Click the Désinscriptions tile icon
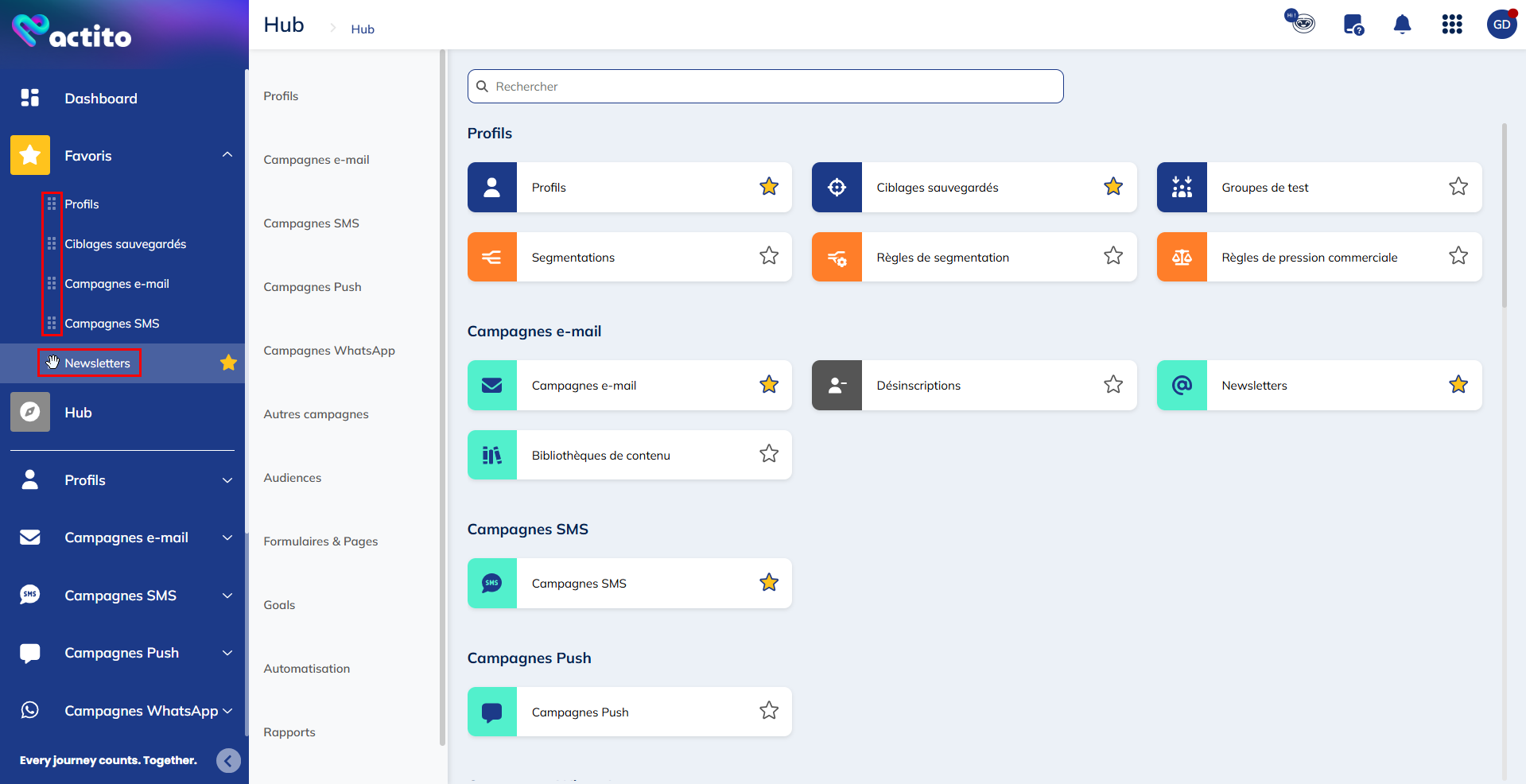This screenshot has height=784, width=1526. click(837, 386)
